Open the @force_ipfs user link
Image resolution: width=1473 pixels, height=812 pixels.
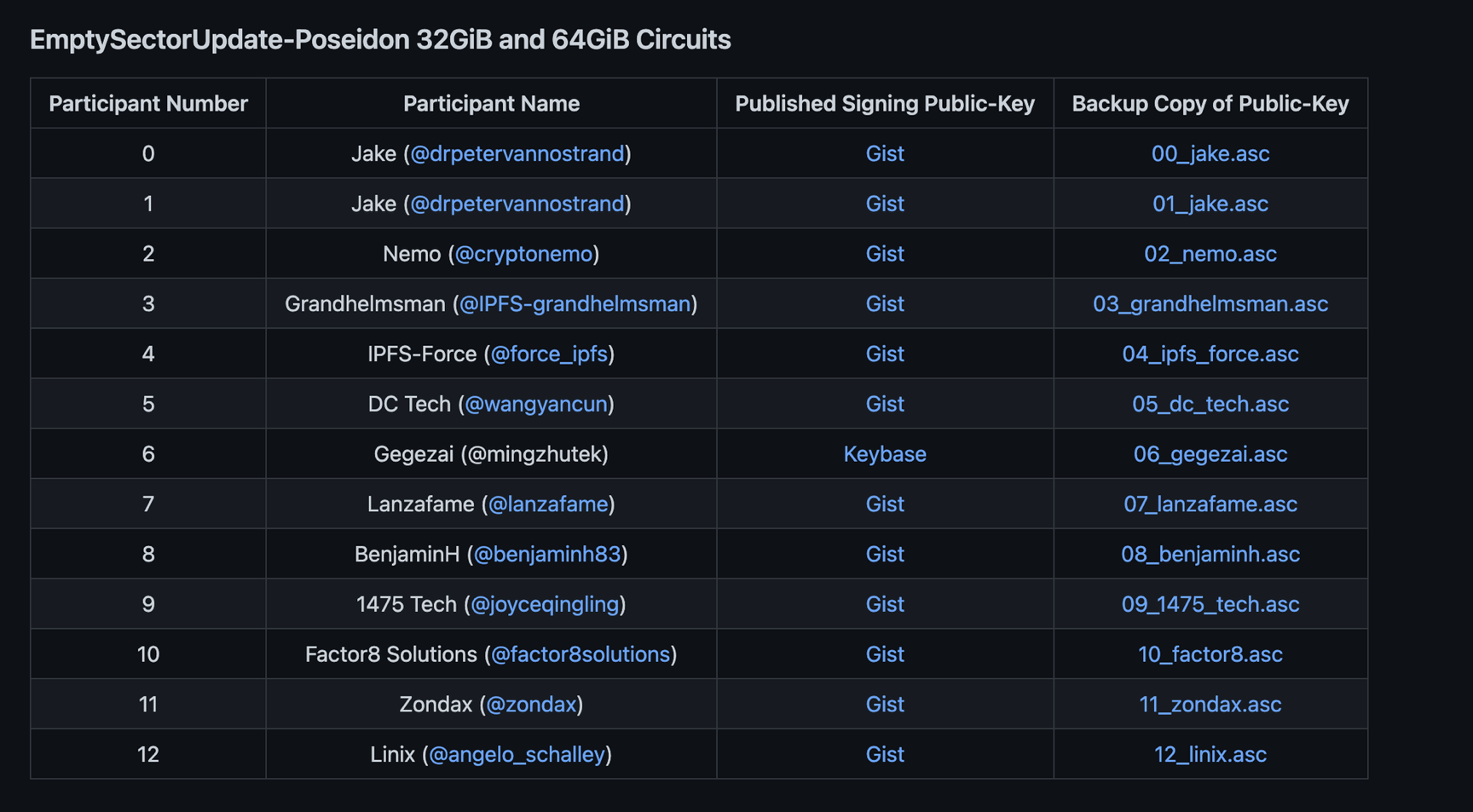(549, 354)
